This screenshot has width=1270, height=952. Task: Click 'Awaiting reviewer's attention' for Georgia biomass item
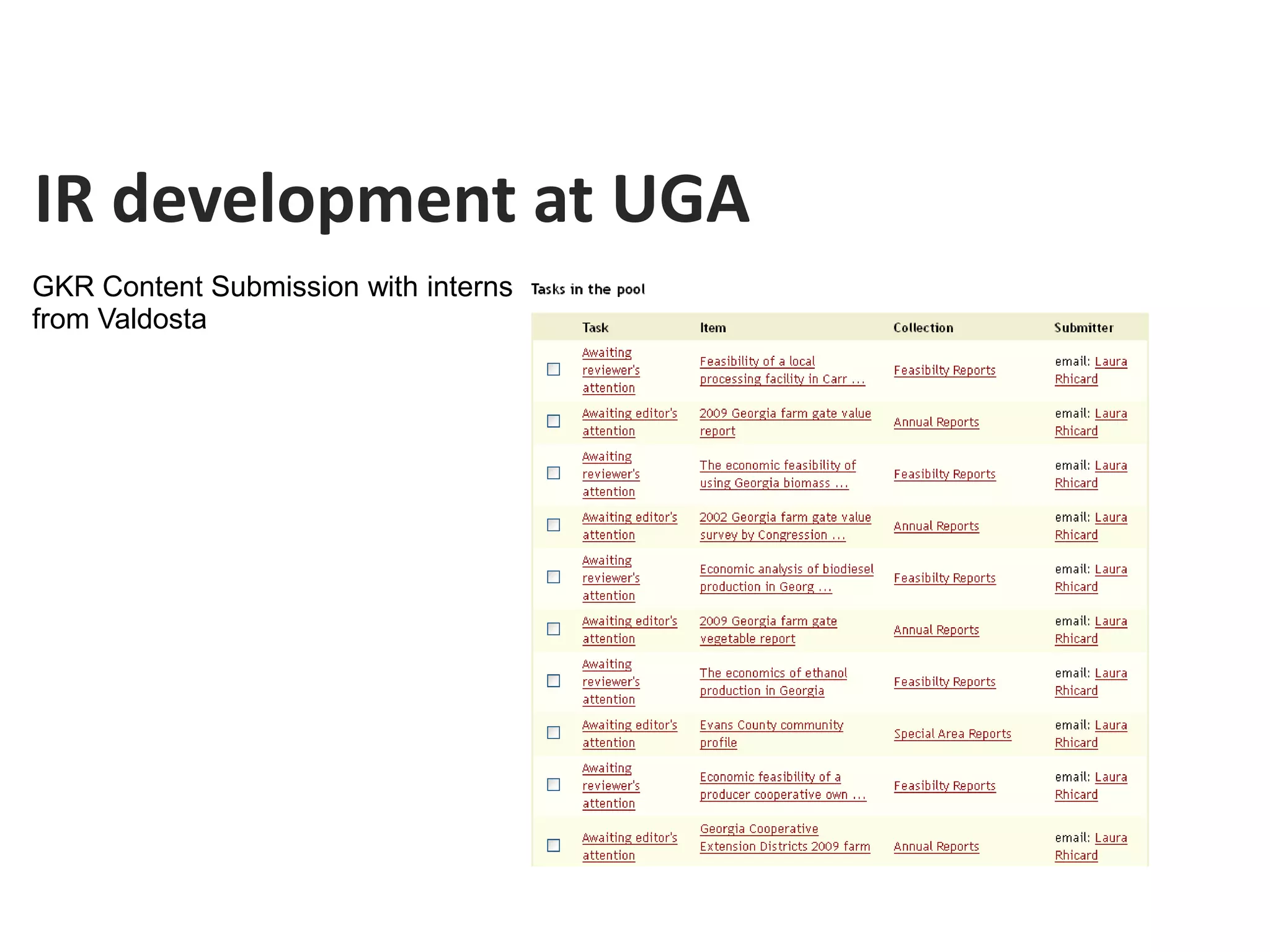(x=611, y=474)
